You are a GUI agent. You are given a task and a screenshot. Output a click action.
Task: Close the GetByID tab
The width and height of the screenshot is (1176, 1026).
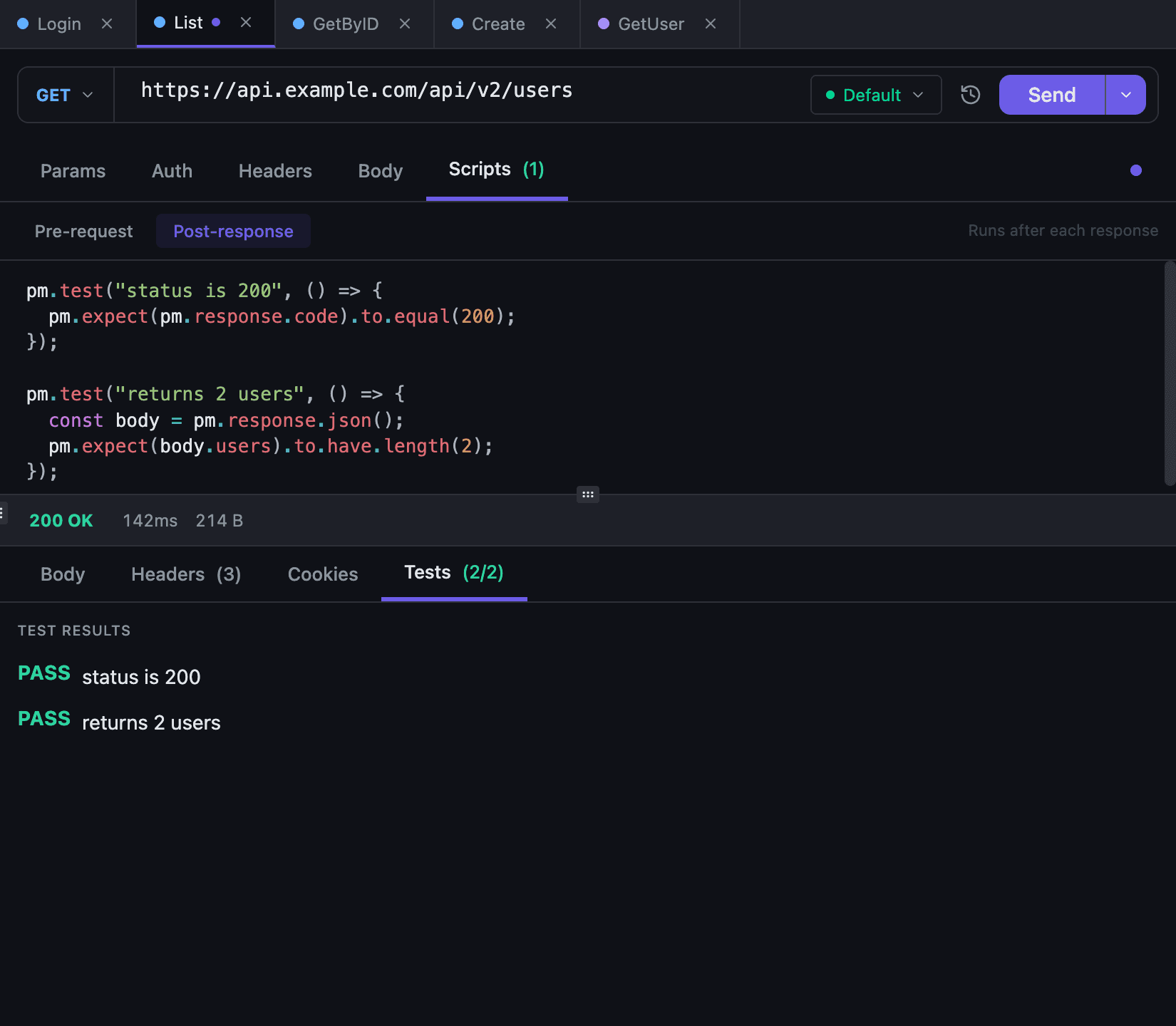coord(405,24)
